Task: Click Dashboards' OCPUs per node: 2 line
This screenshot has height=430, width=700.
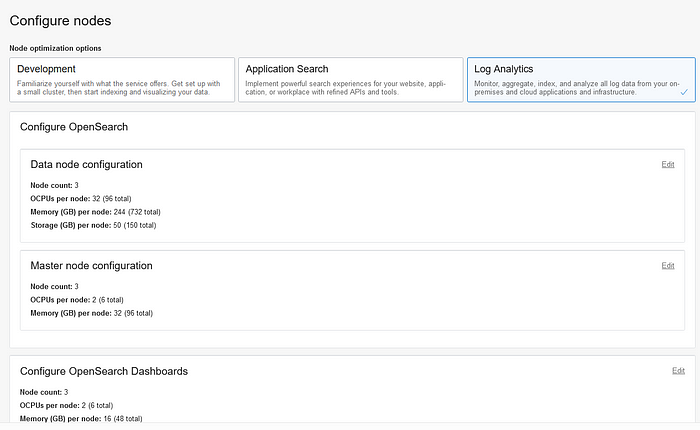Action: pos(67,405)
